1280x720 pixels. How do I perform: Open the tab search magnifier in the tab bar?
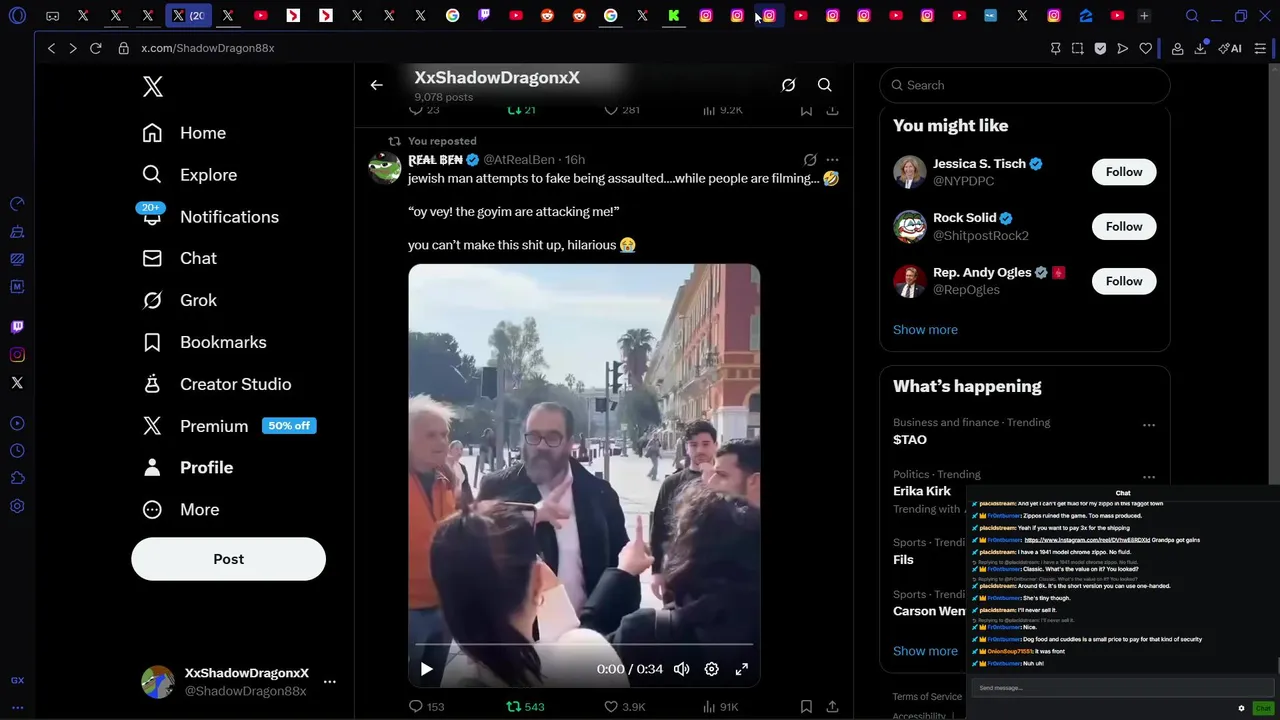coord(1192,16)
